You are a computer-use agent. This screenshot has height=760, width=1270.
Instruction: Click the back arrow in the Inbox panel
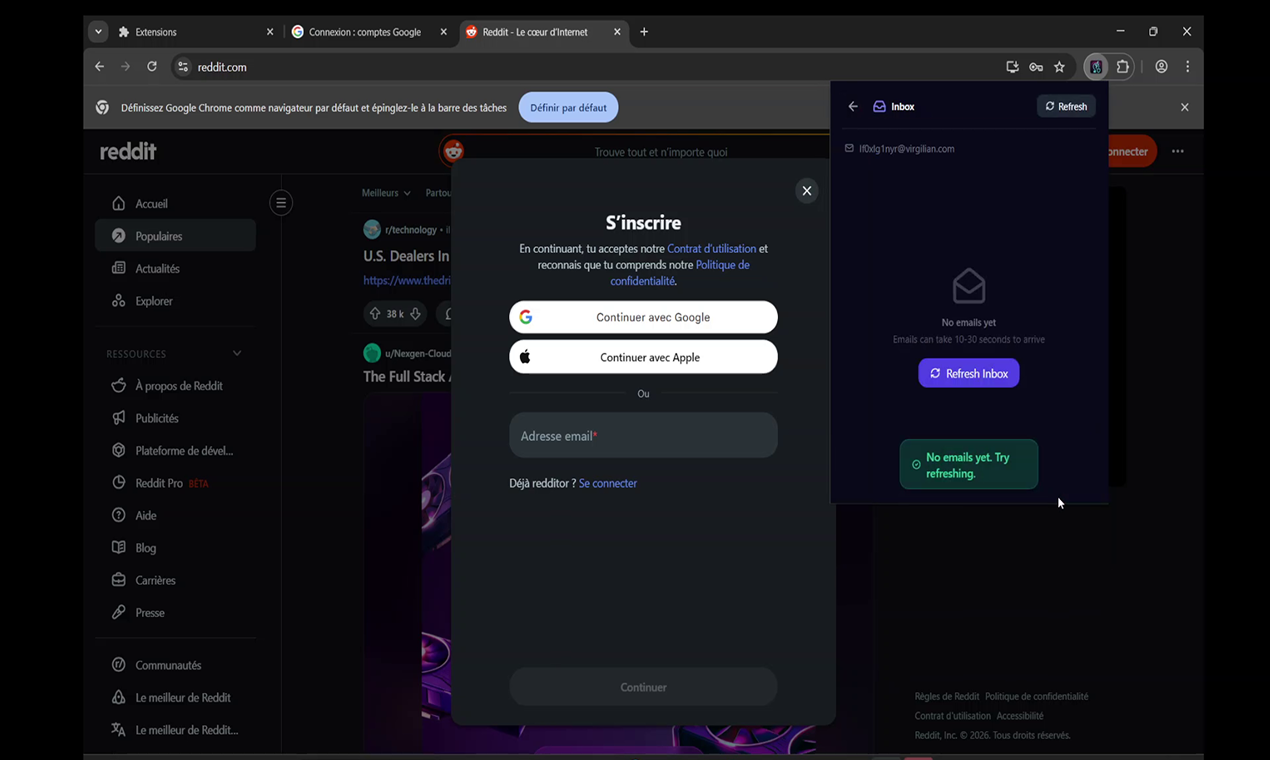(852, 106)
